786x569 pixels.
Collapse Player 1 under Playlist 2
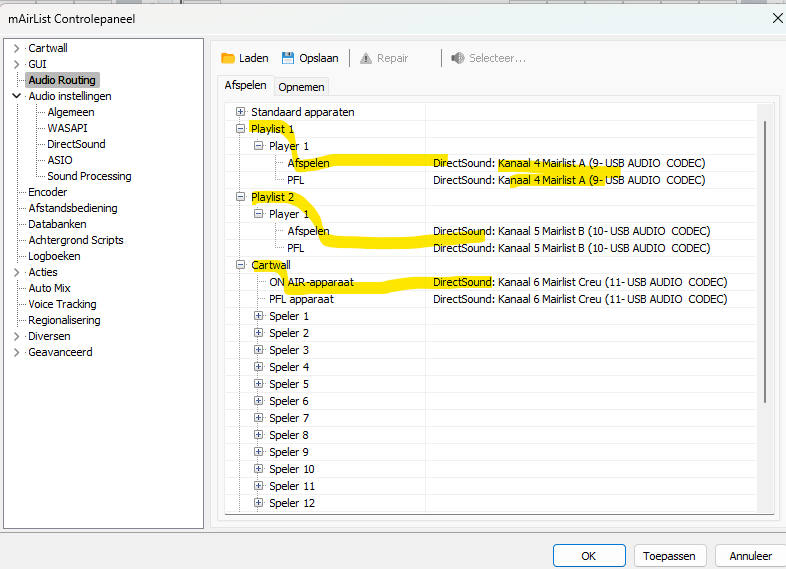point(259,214)
